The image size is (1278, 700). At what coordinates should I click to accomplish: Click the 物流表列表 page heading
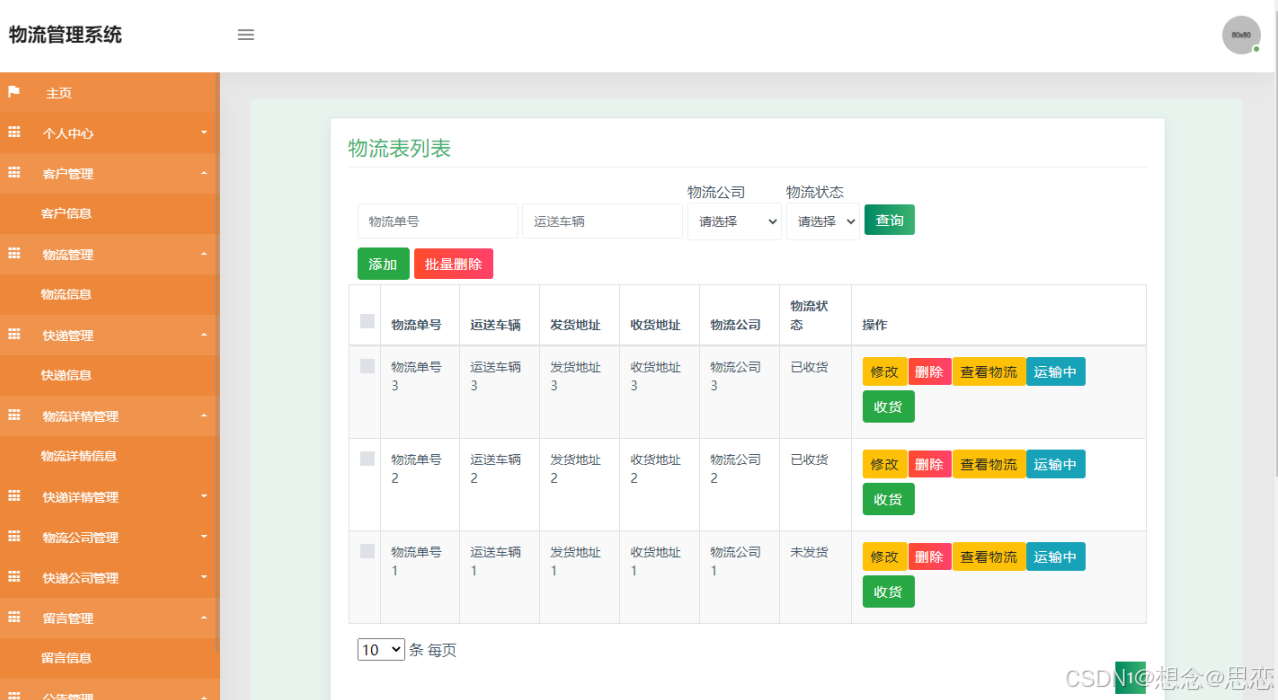(x=399, y=148)
